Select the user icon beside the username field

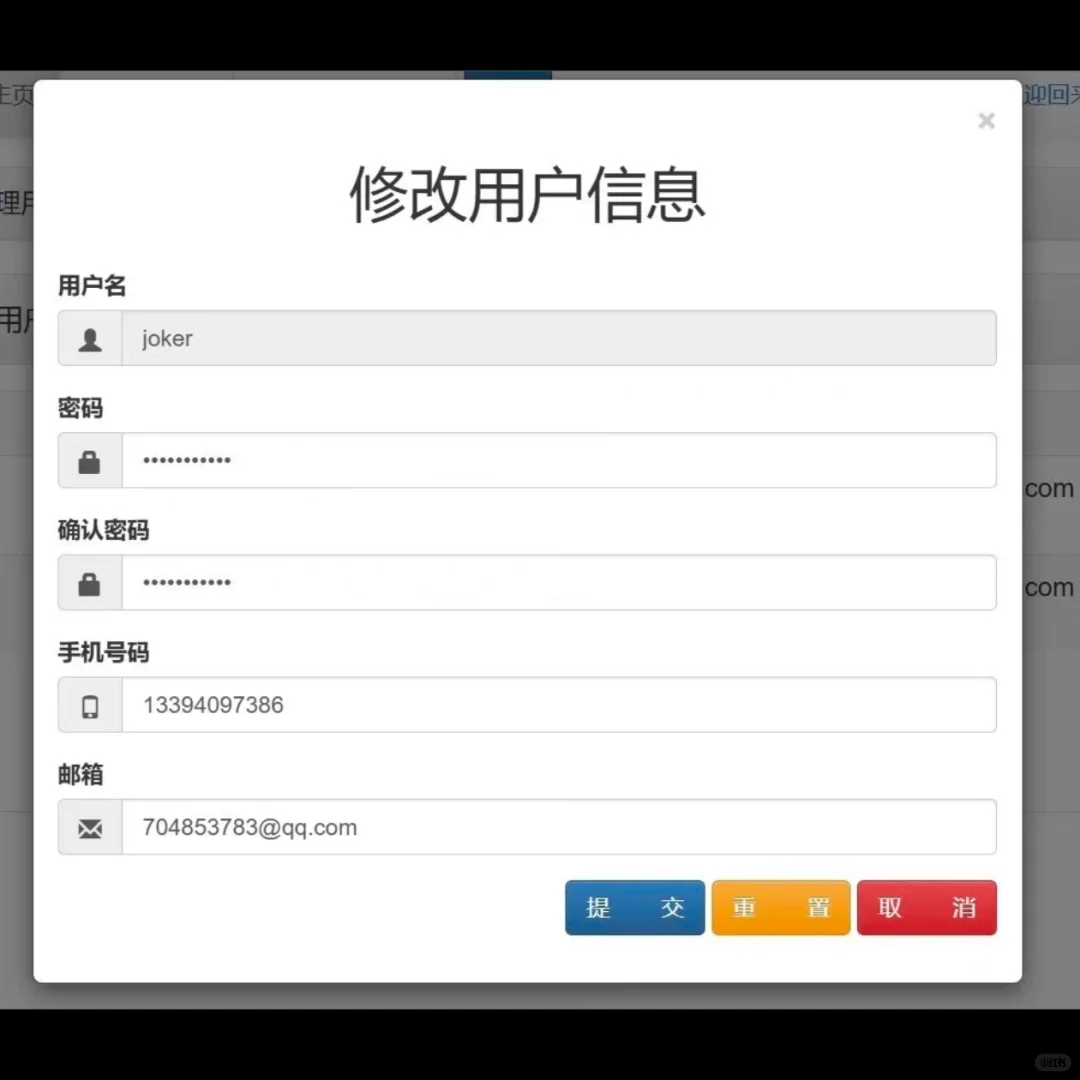point(89,338)
